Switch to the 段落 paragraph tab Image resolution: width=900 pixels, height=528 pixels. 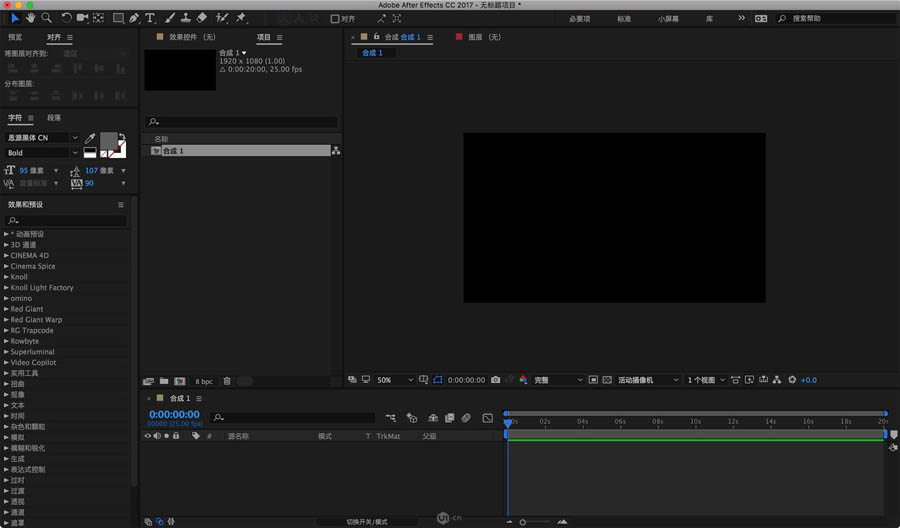coord(54,118)
